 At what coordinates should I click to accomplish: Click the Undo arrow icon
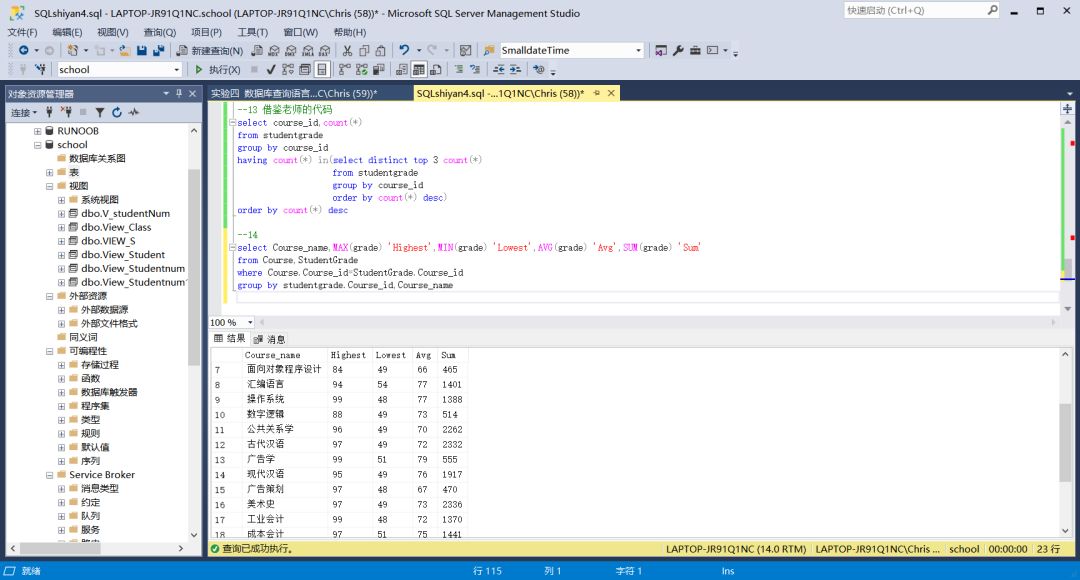(x=404, y=50)
